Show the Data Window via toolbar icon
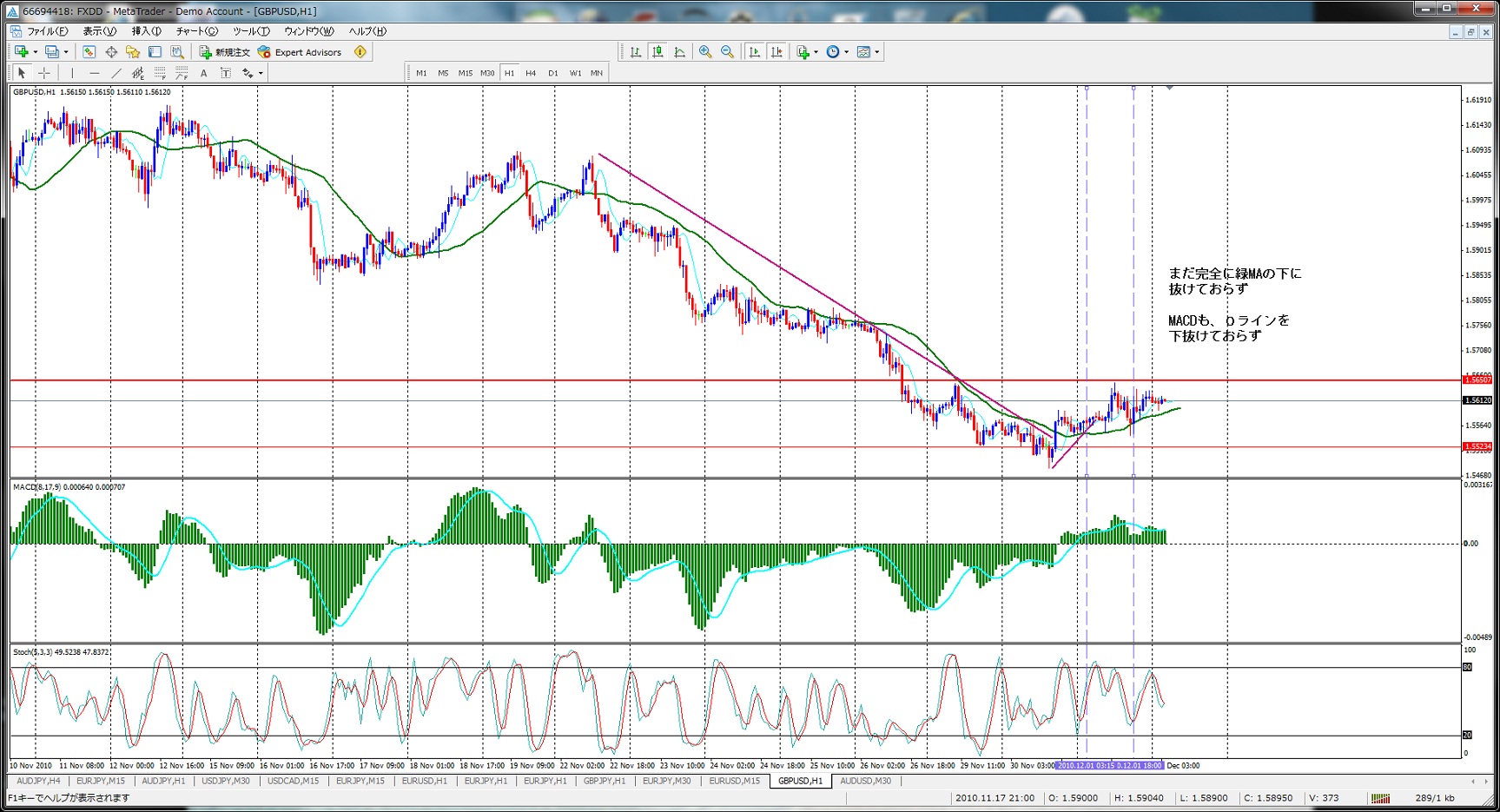1500x812 pixels. point(111,52)
